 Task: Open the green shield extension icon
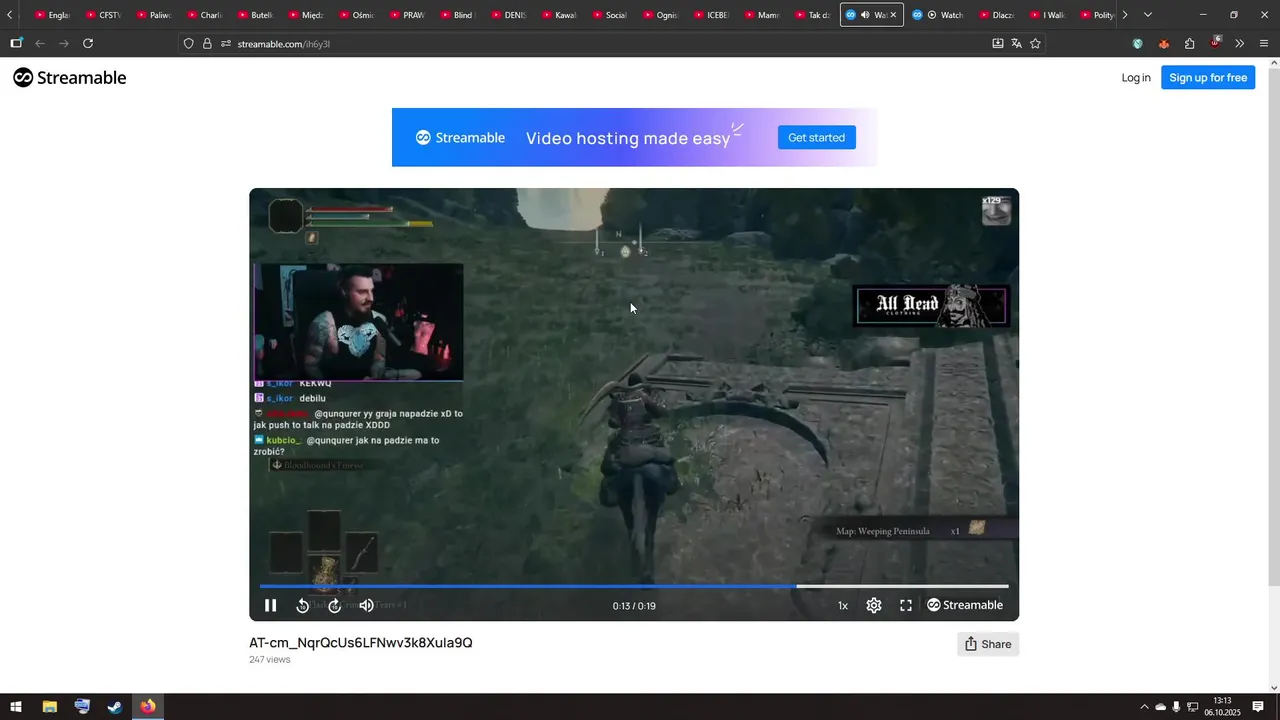click(x=1138, y=43)
